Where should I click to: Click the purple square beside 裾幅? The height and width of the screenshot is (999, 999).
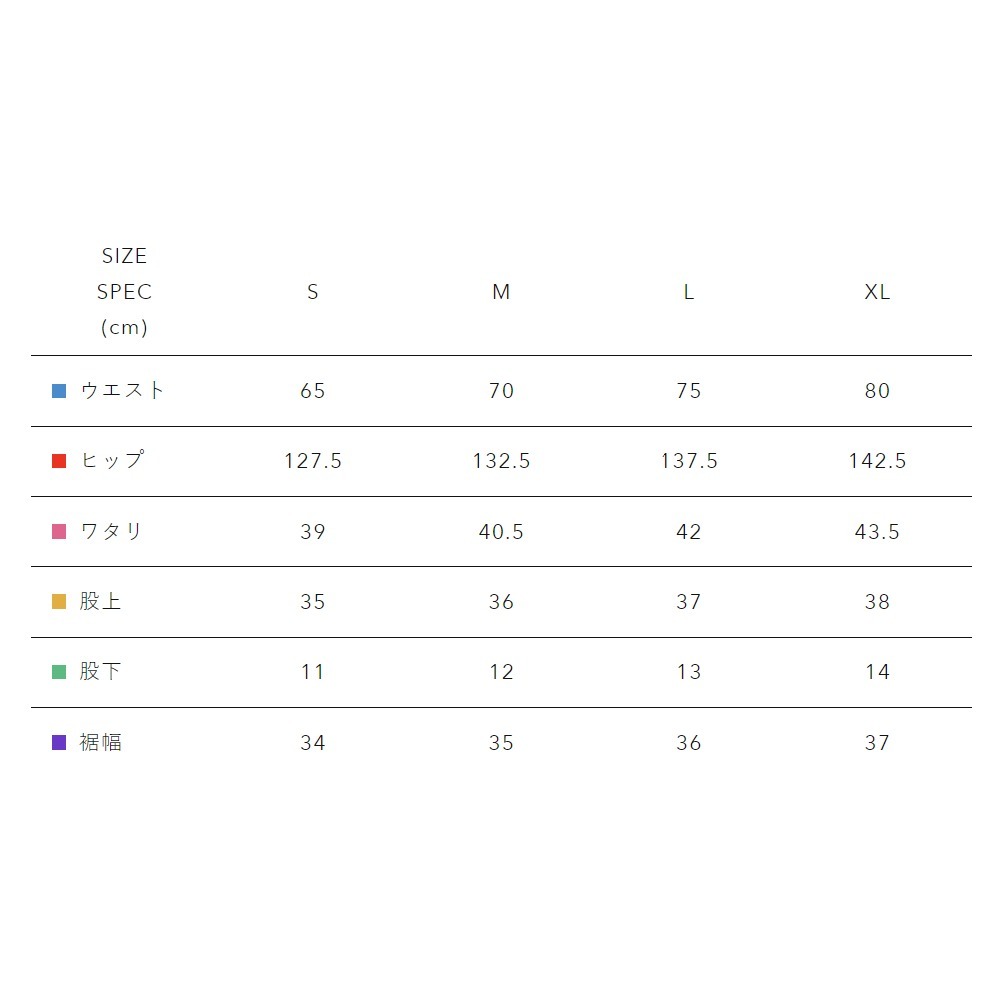click(x=59, y=743)
